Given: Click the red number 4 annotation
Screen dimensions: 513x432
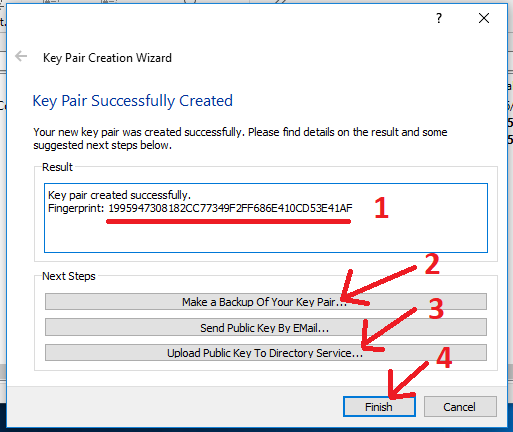Looking at the screenshot, I should tap(444, 357).
